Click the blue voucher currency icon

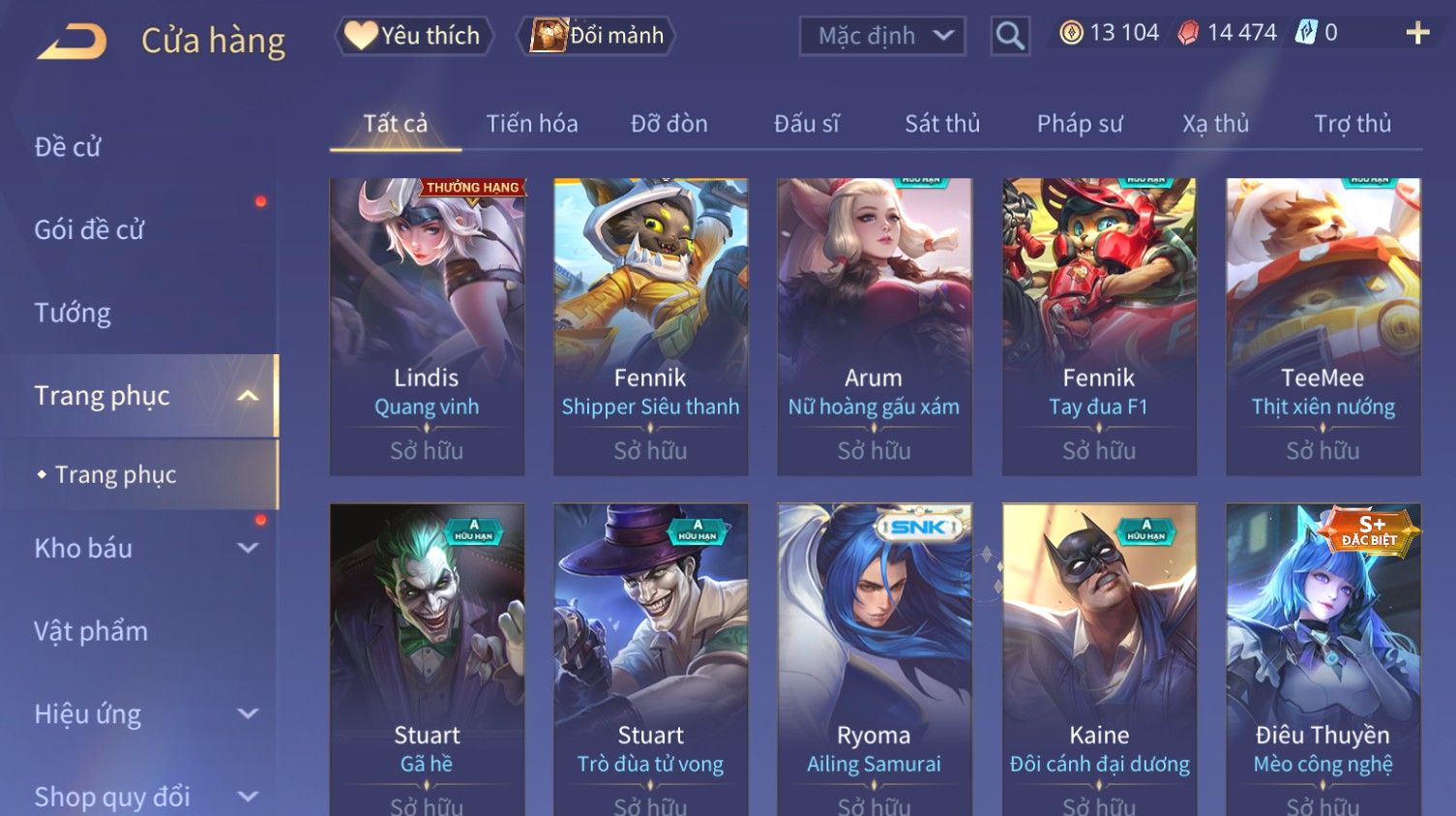point(1306,33)
